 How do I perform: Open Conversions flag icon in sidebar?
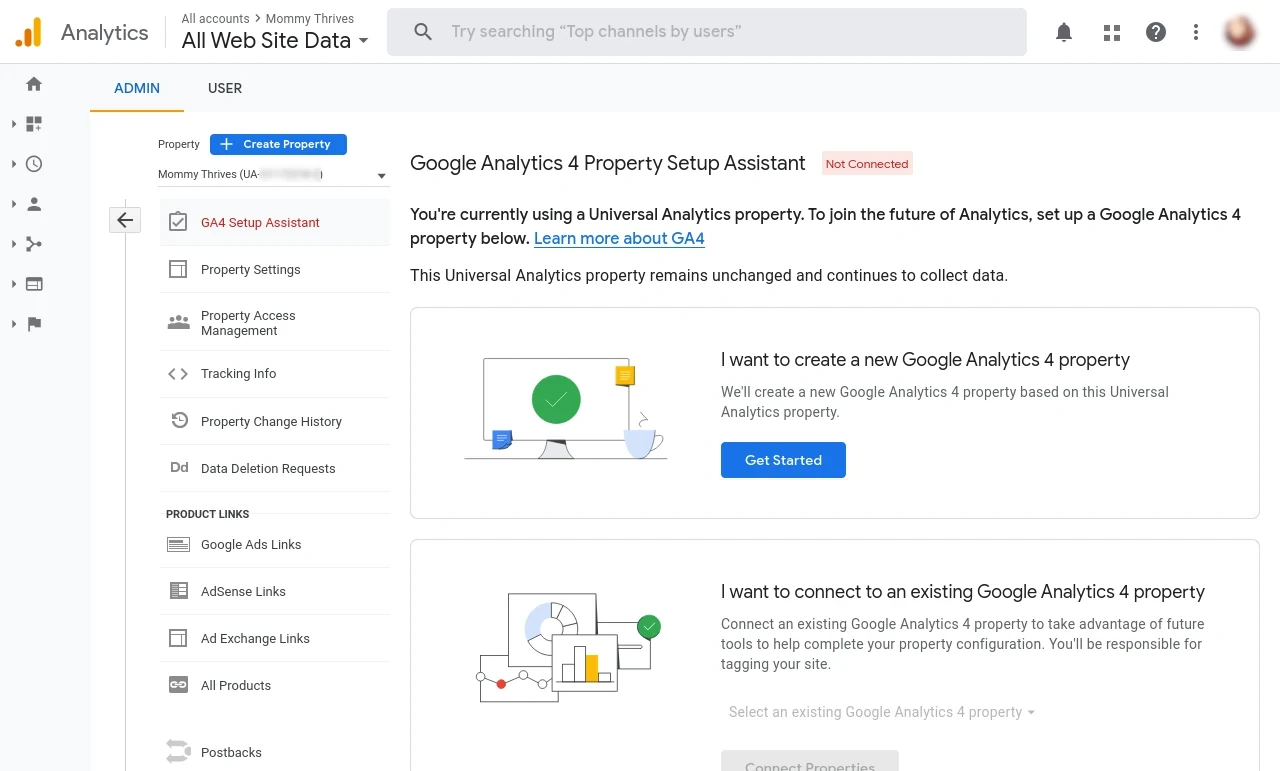click(x=34, y=324)
